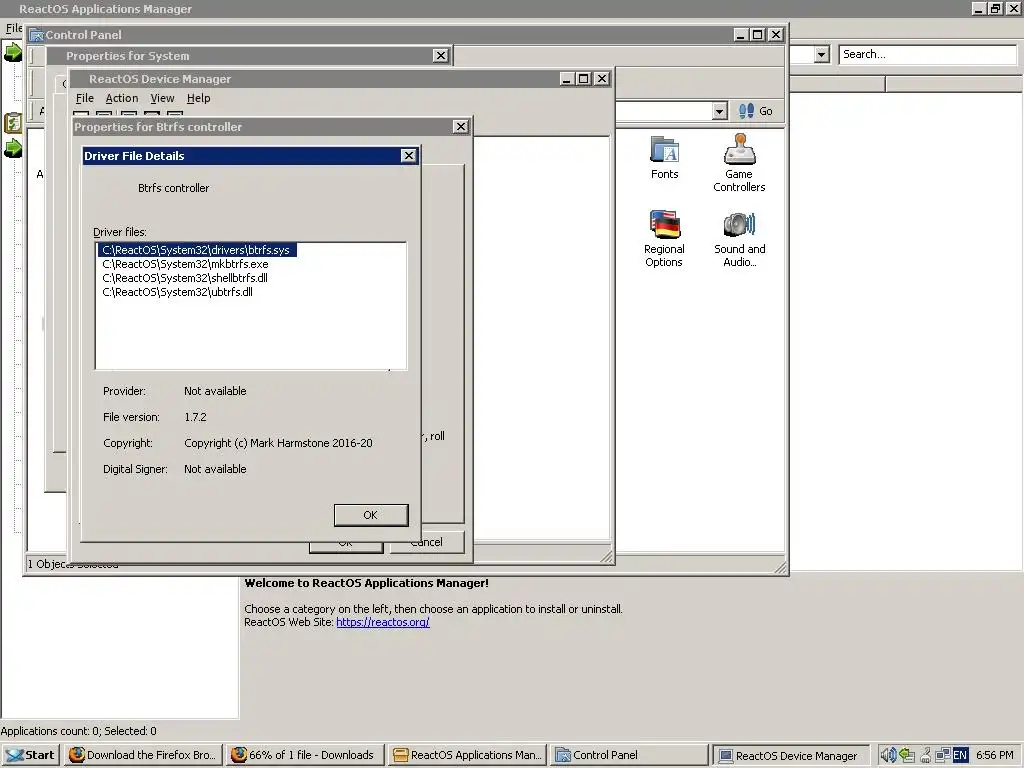This screenshot has width=1024, height=768.
Task: Open Game Controllers in Control Panel
Action: point(739,163)
